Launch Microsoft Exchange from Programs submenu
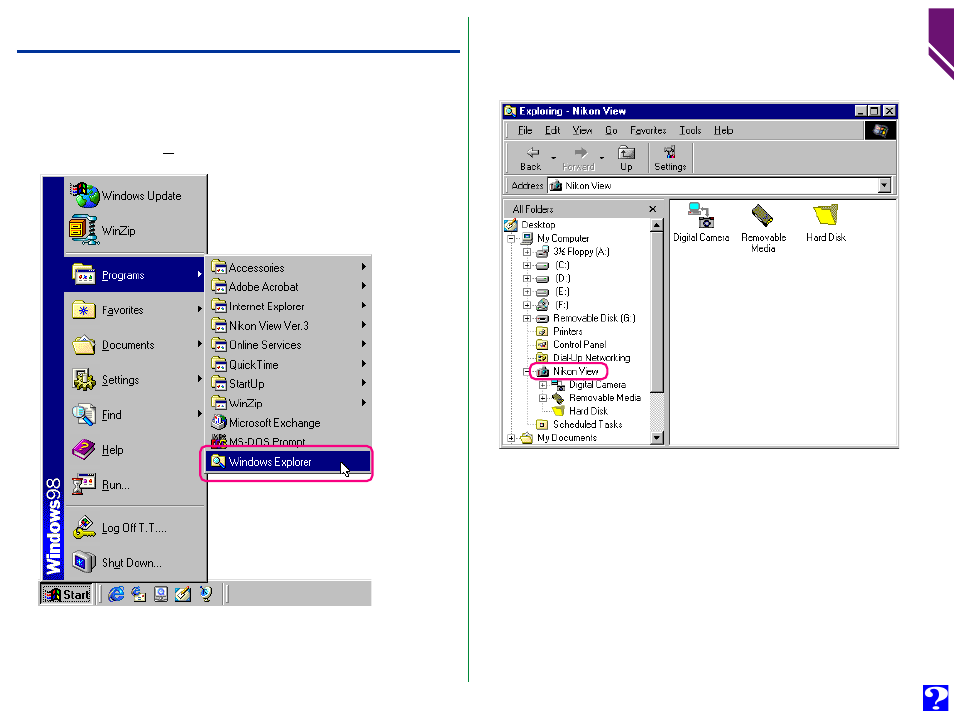Image resolution: width=954 pixels, height=715 pixels. click(288, 423)
